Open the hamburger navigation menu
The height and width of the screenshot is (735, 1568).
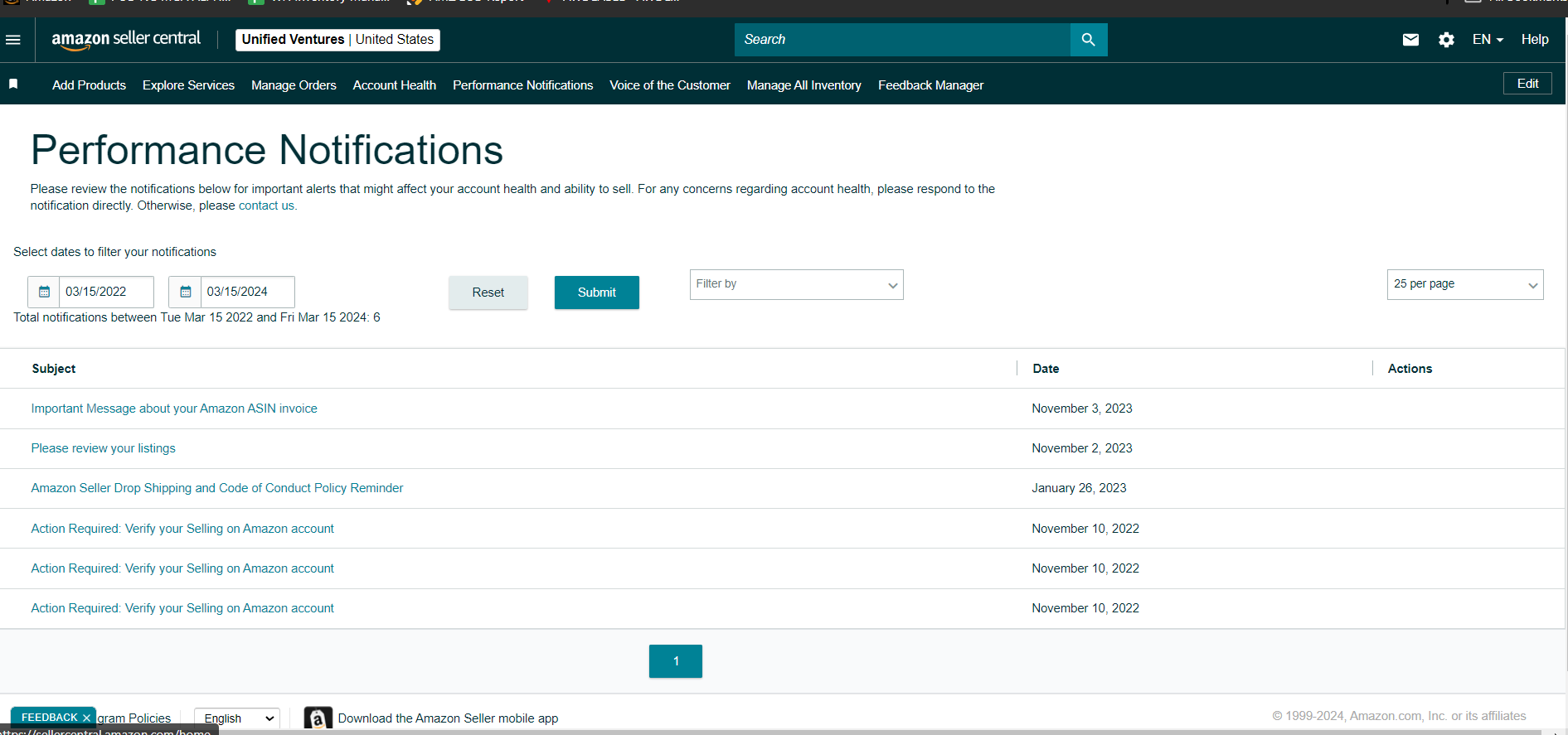click(x=13, y=40)
